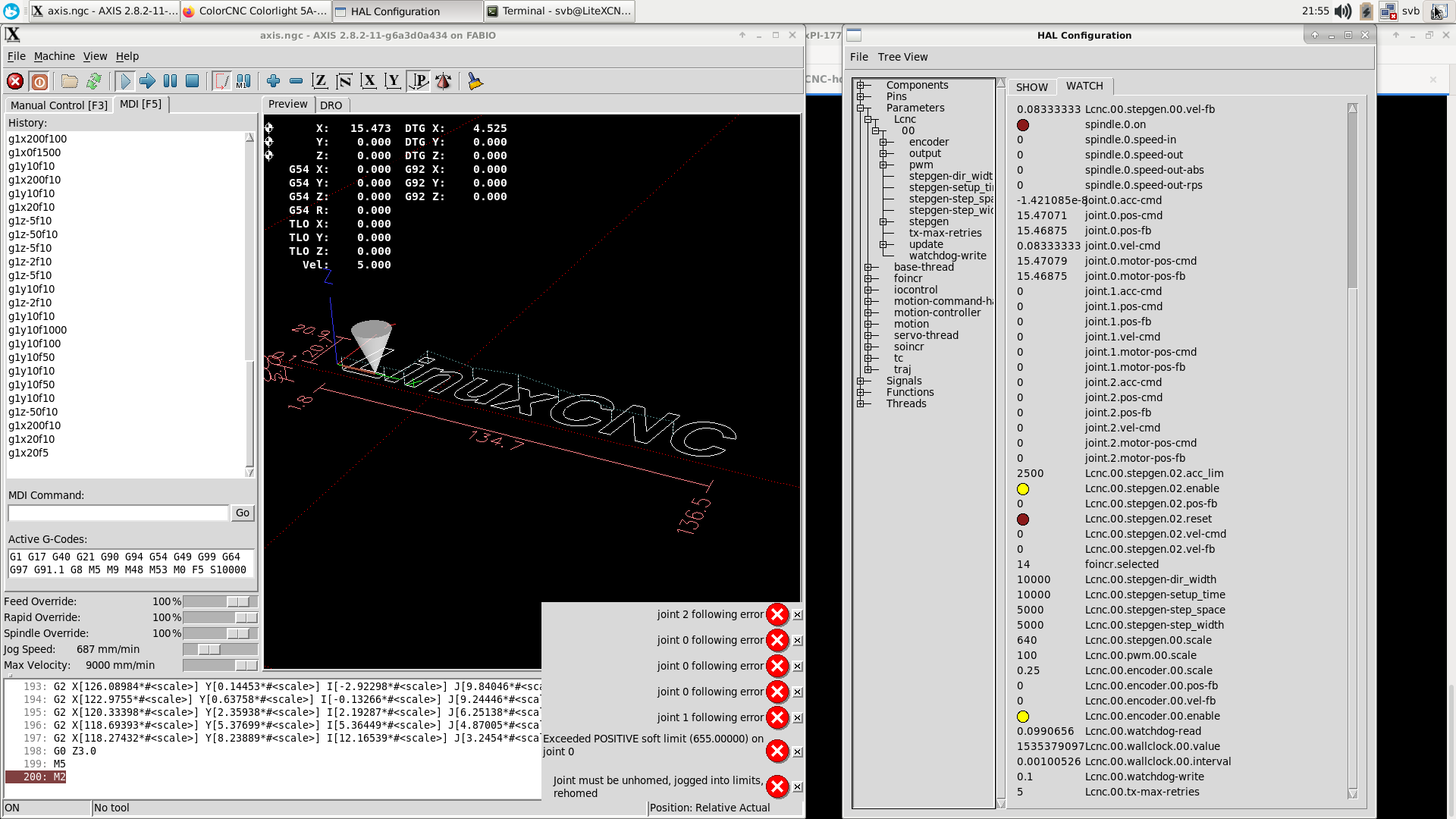Dismiss joint 1 following error notification

(798, 718)
